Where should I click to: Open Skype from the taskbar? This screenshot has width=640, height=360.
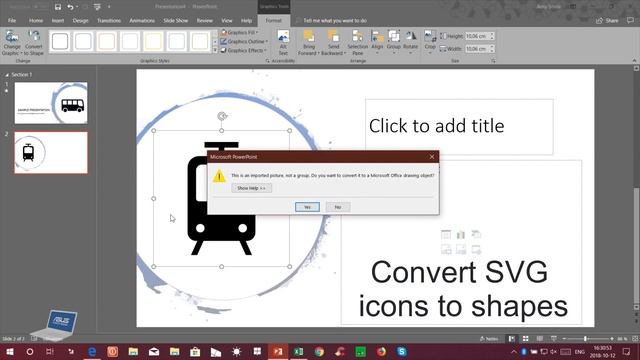(x=402, y=351)
